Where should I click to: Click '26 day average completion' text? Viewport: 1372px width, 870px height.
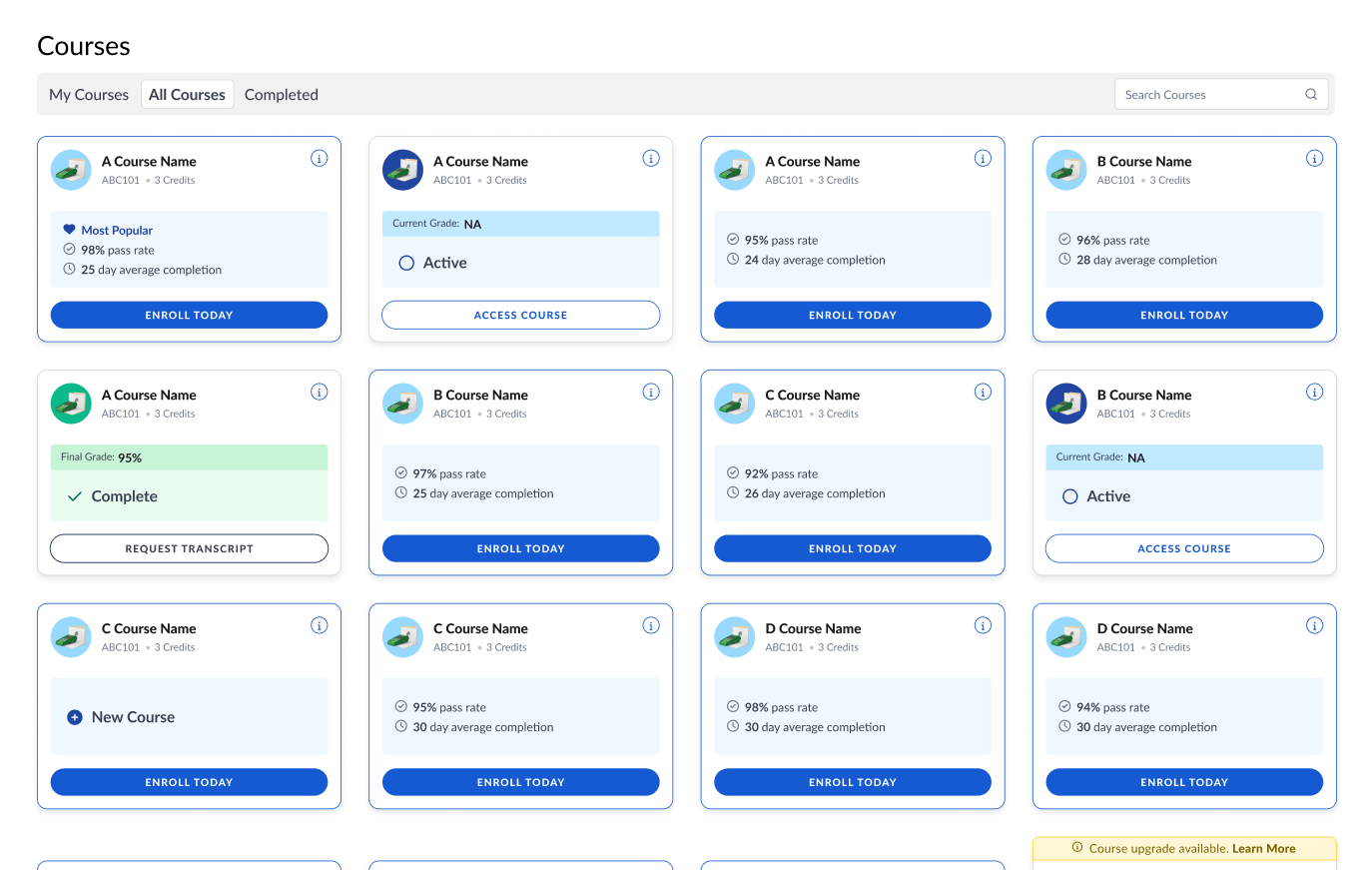(x=815, y=493)
